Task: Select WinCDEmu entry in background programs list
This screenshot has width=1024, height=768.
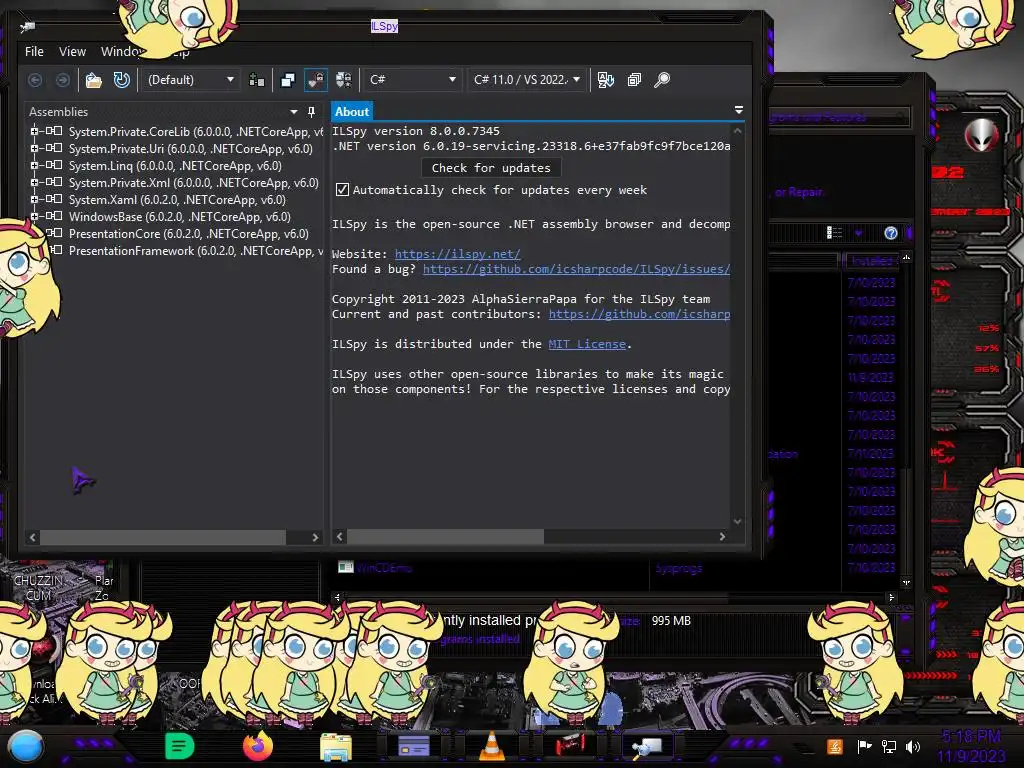Action: 384,568
